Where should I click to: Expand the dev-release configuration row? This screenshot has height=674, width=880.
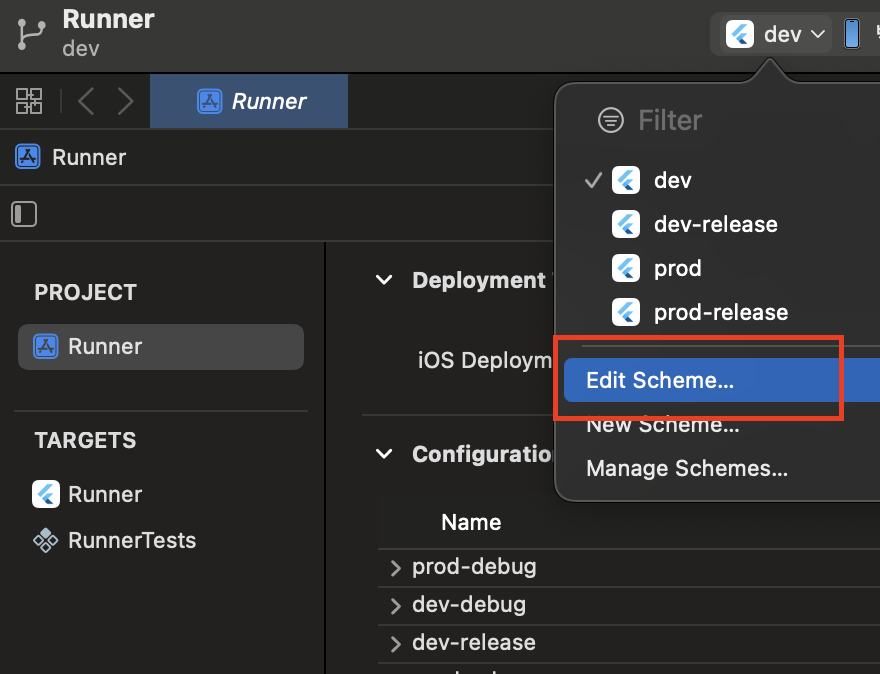(x=396, y=644)
